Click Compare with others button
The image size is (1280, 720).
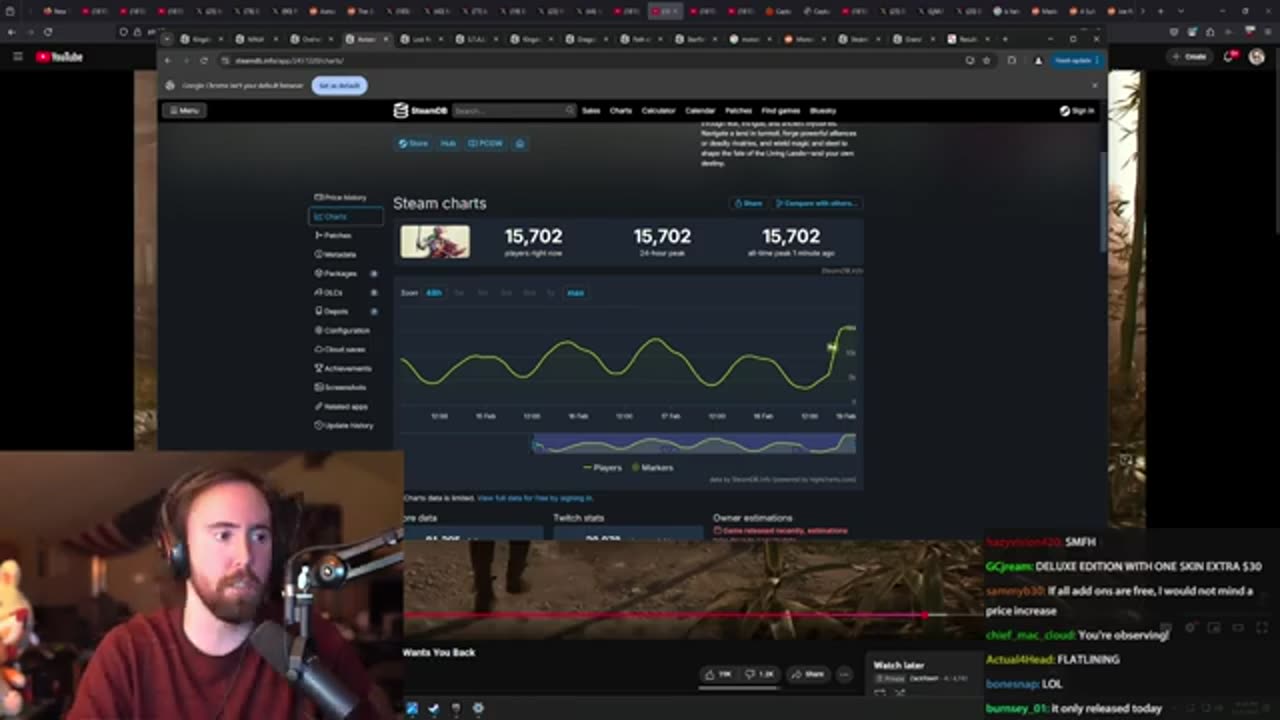[817, 203]
